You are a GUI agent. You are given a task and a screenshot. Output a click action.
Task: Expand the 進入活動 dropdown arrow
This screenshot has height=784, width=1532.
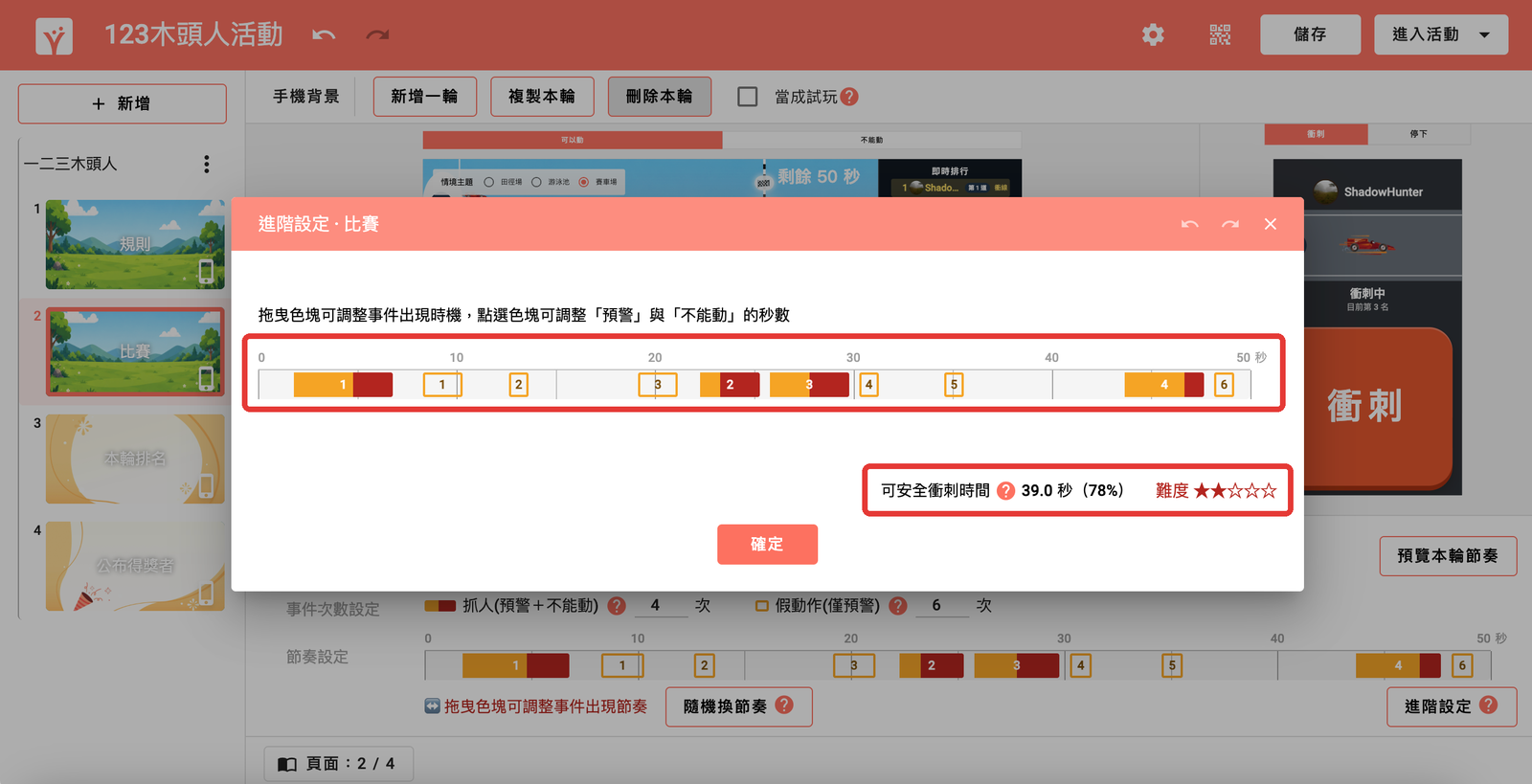click(x=1484, y=35)
